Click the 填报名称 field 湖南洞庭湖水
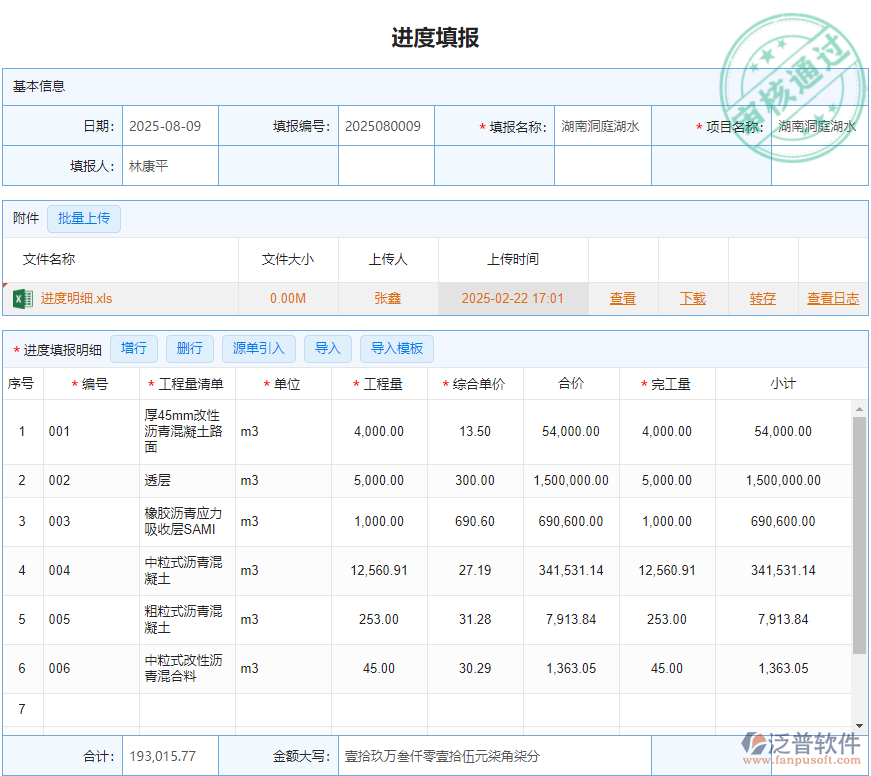The image size is (871, 776). tap(602, 126)
